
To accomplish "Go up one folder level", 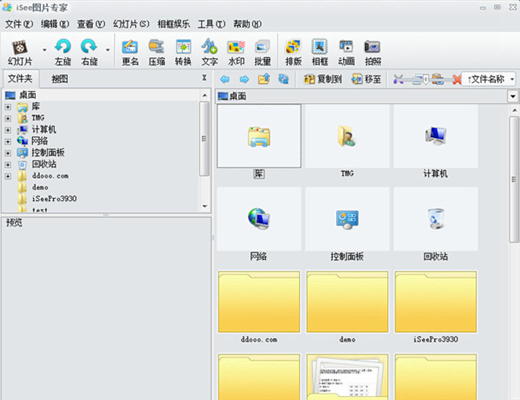I will click(264, 79).
